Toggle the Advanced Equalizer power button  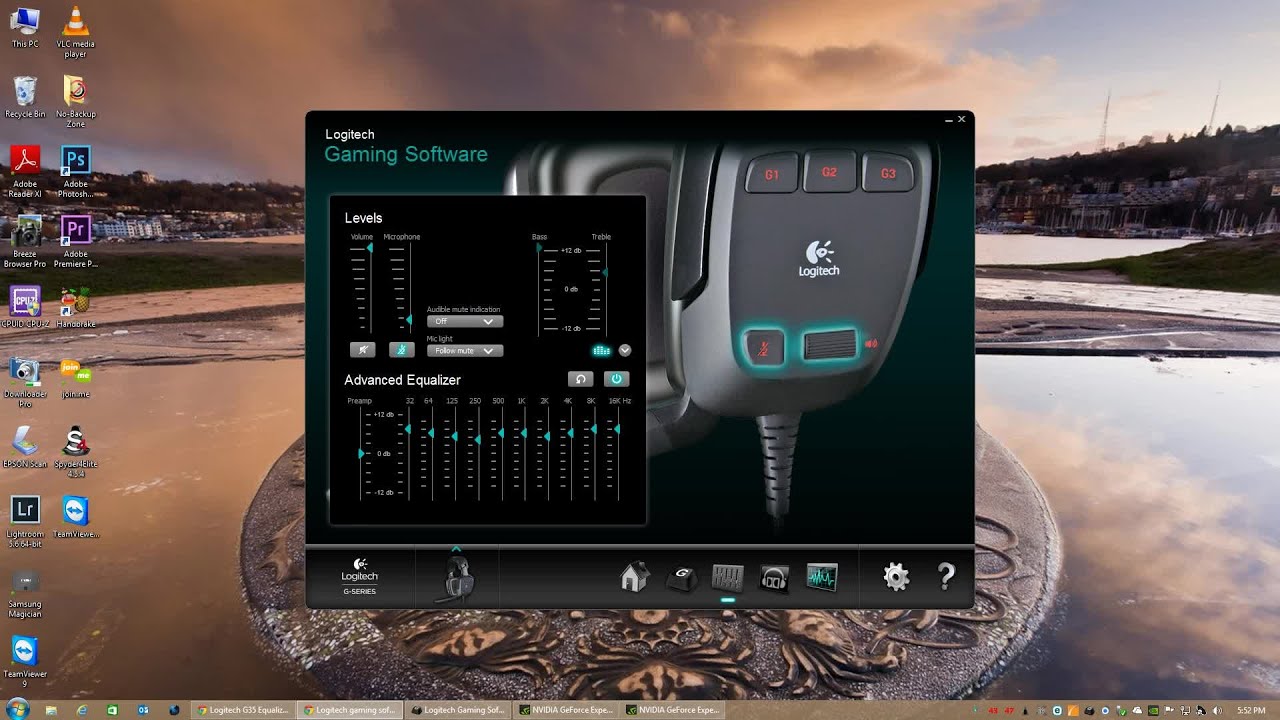pos(615,379)
